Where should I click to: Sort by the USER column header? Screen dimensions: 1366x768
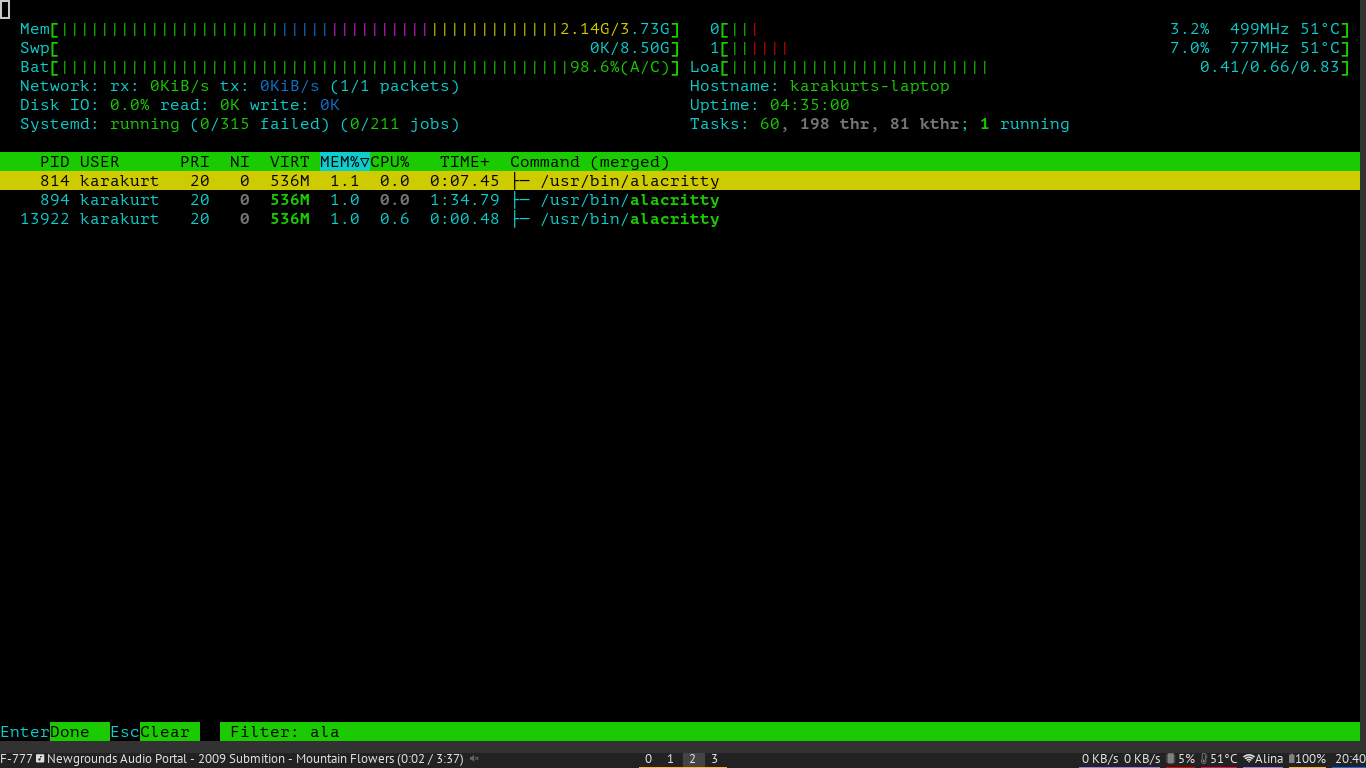pyautogui.click(x=100, y=162)
